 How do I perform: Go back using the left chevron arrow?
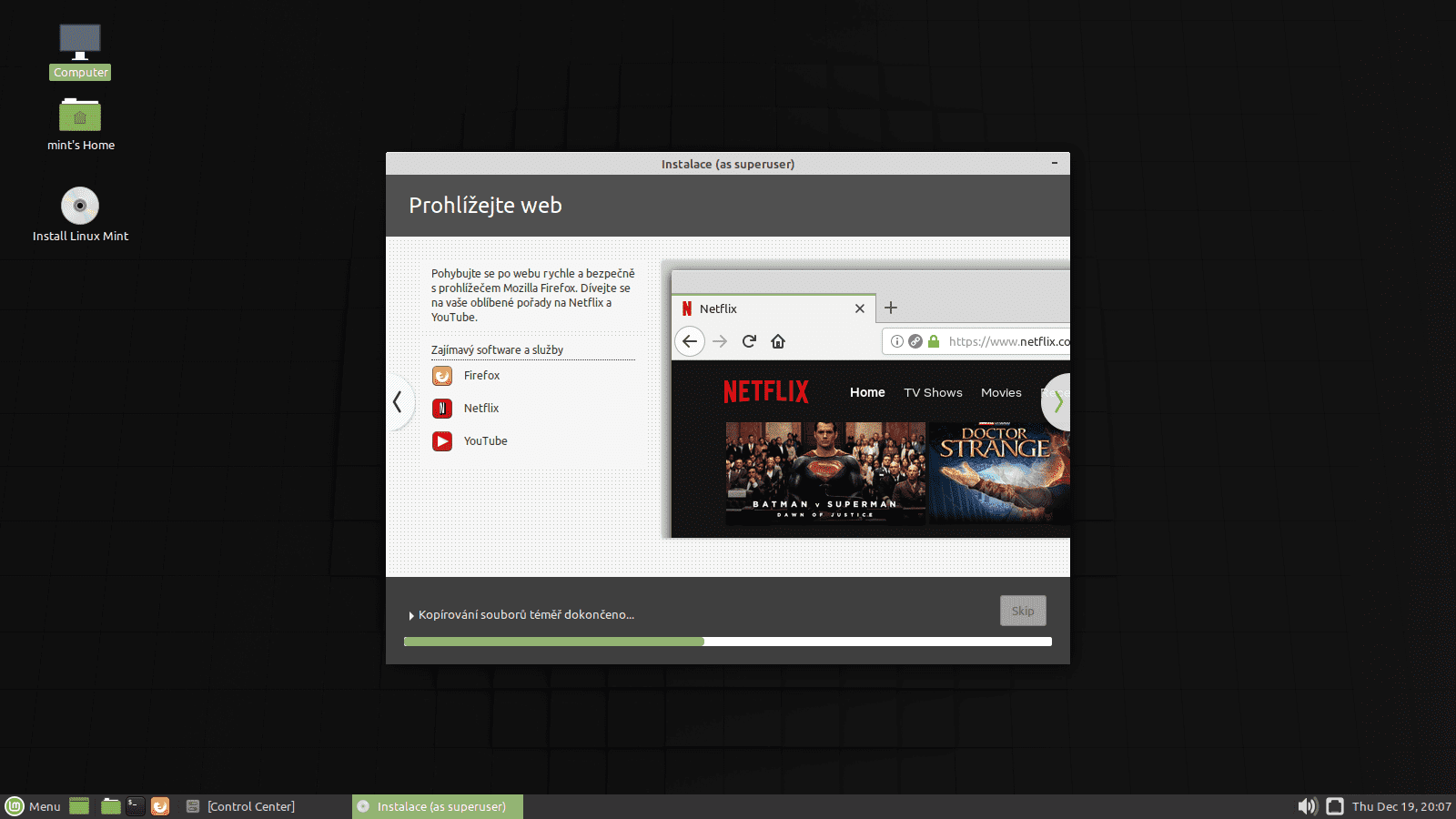(x=398, y=401)
